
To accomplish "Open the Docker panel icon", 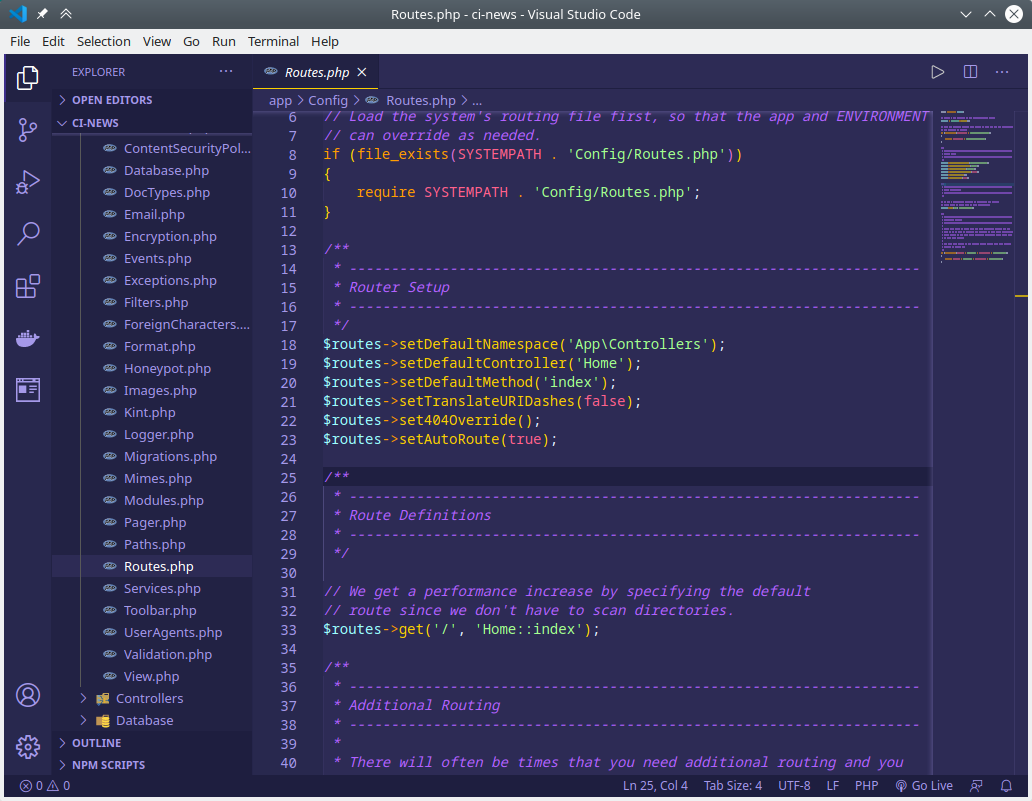I will point(28,338).
